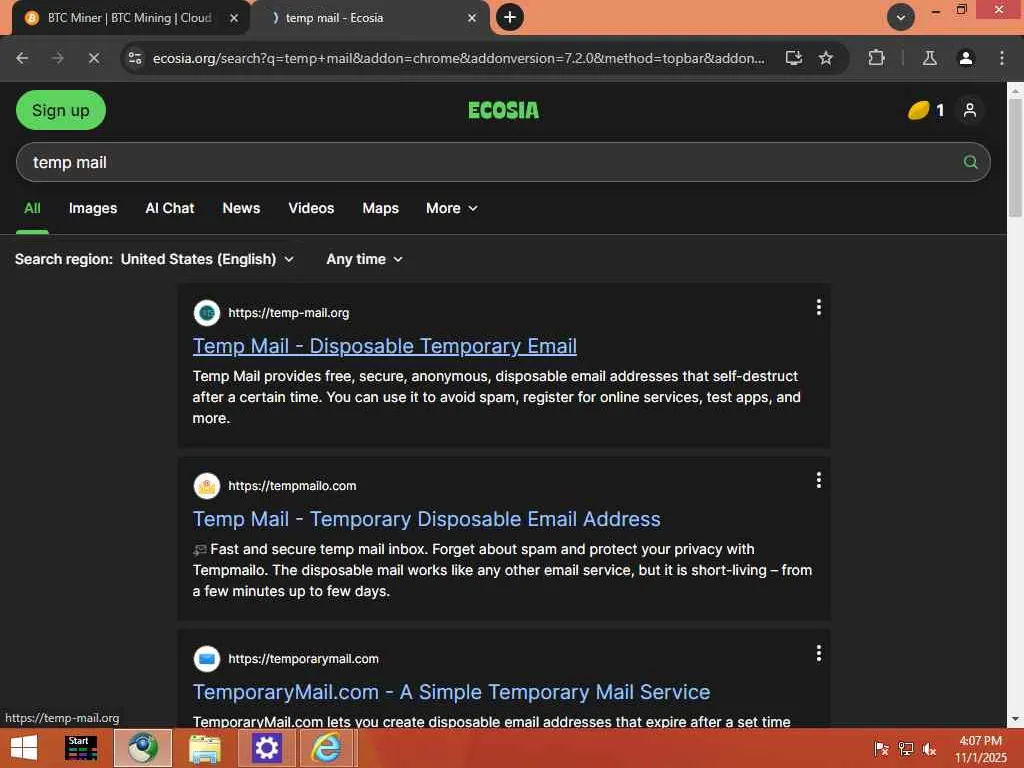Click the https://temporarymail.com URL
The height and width of the screenshot is (768, 1024).
click(x=303, y=659)
